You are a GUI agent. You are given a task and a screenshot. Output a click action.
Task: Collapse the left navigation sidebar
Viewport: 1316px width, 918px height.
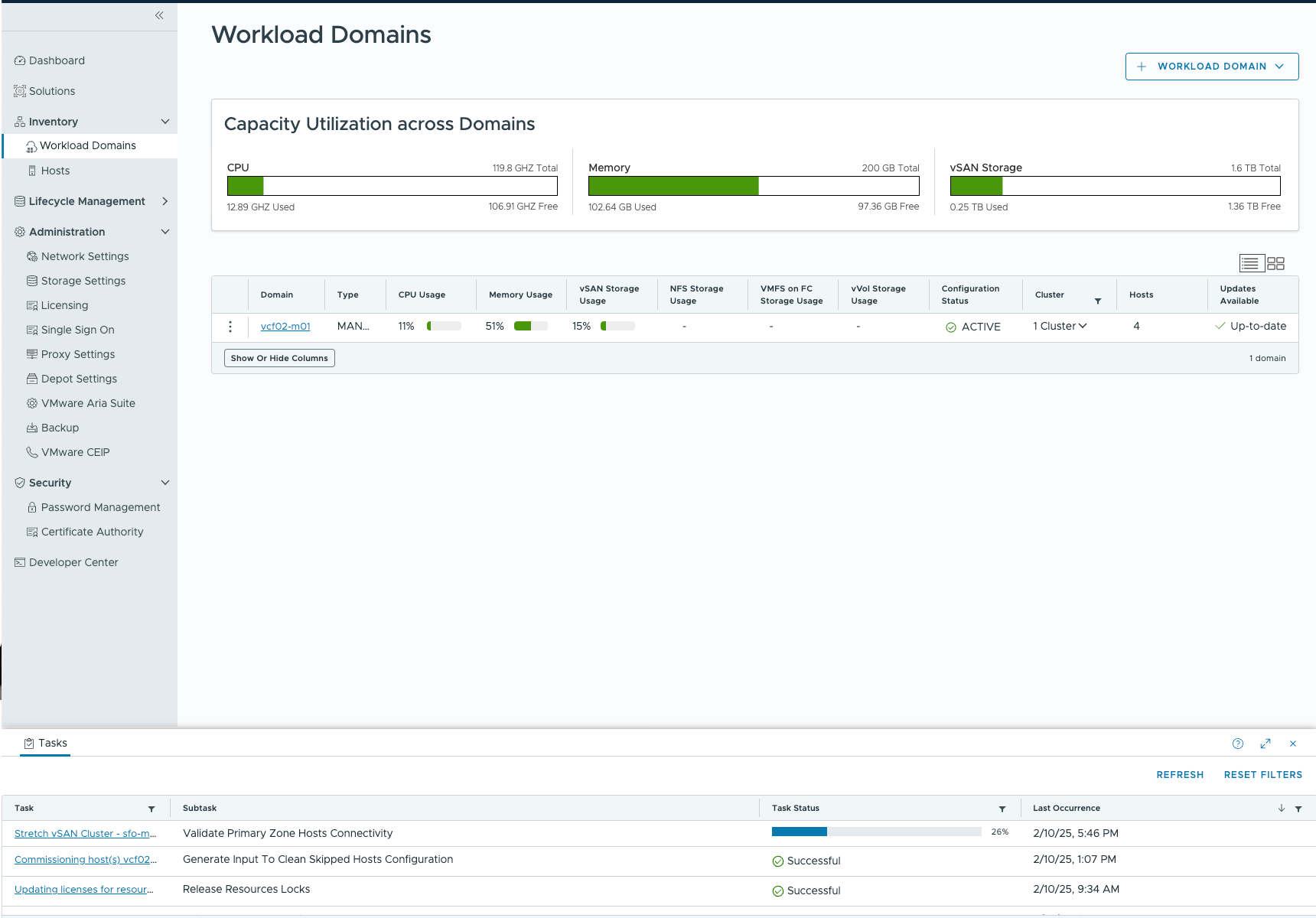(x=159, y=15)
